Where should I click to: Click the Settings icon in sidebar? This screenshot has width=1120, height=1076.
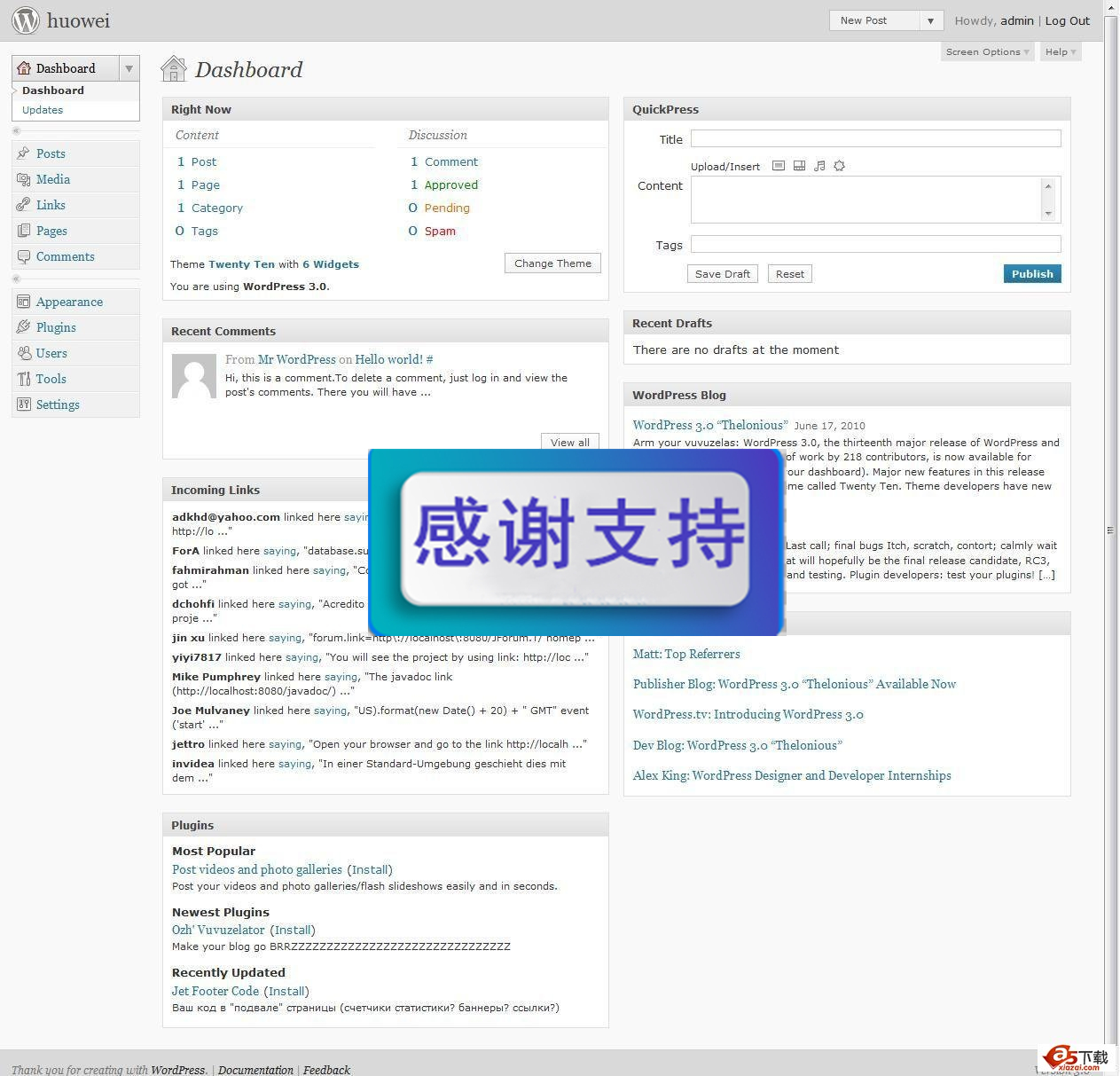pos(24,404)
